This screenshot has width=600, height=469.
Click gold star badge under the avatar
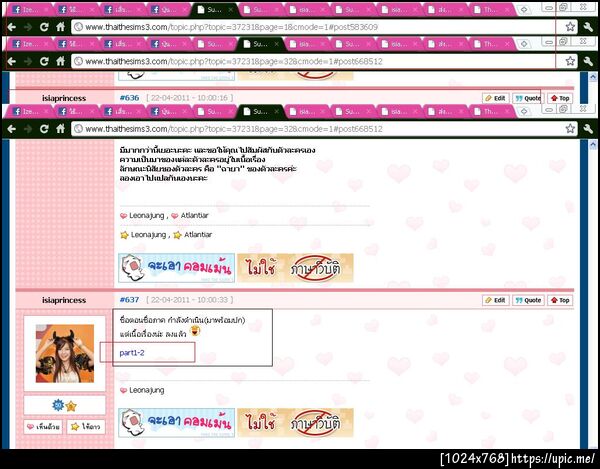click(x=71, y=406)
